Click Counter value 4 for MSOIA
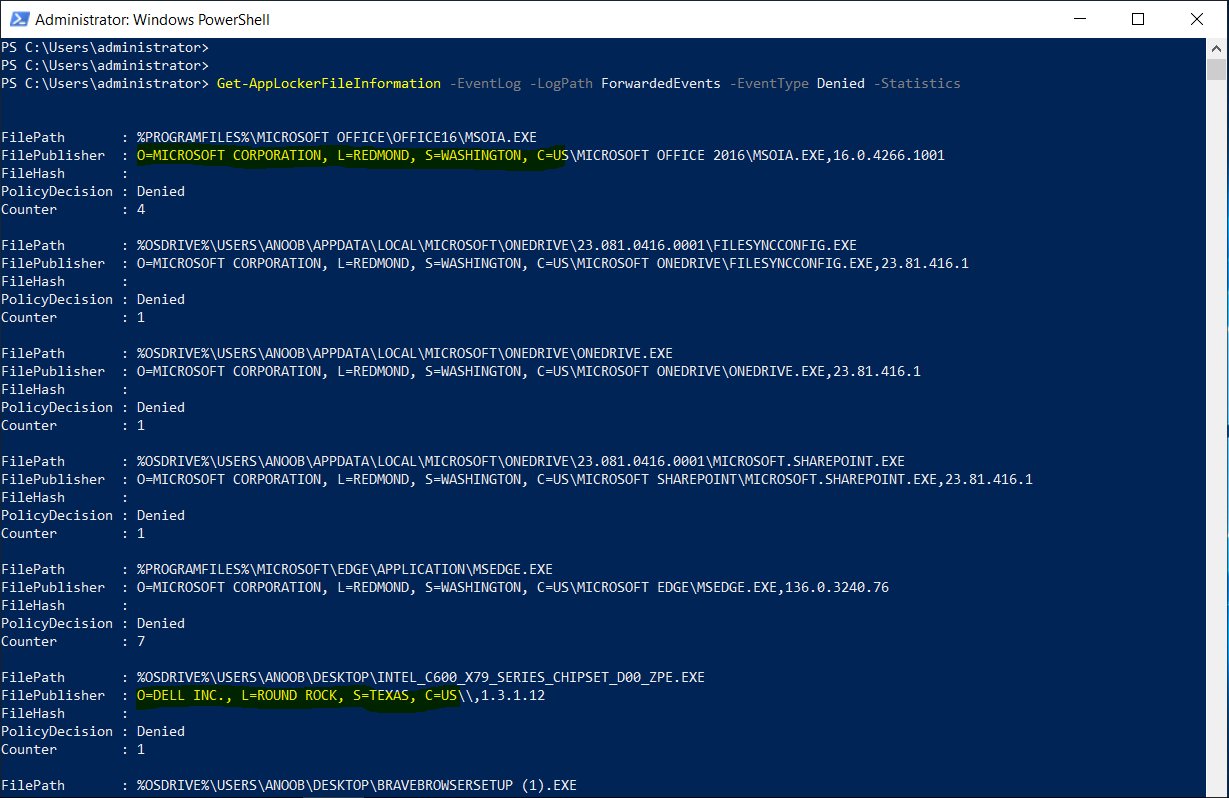This screenshot has height=798, width=1229. click(141, 209)
